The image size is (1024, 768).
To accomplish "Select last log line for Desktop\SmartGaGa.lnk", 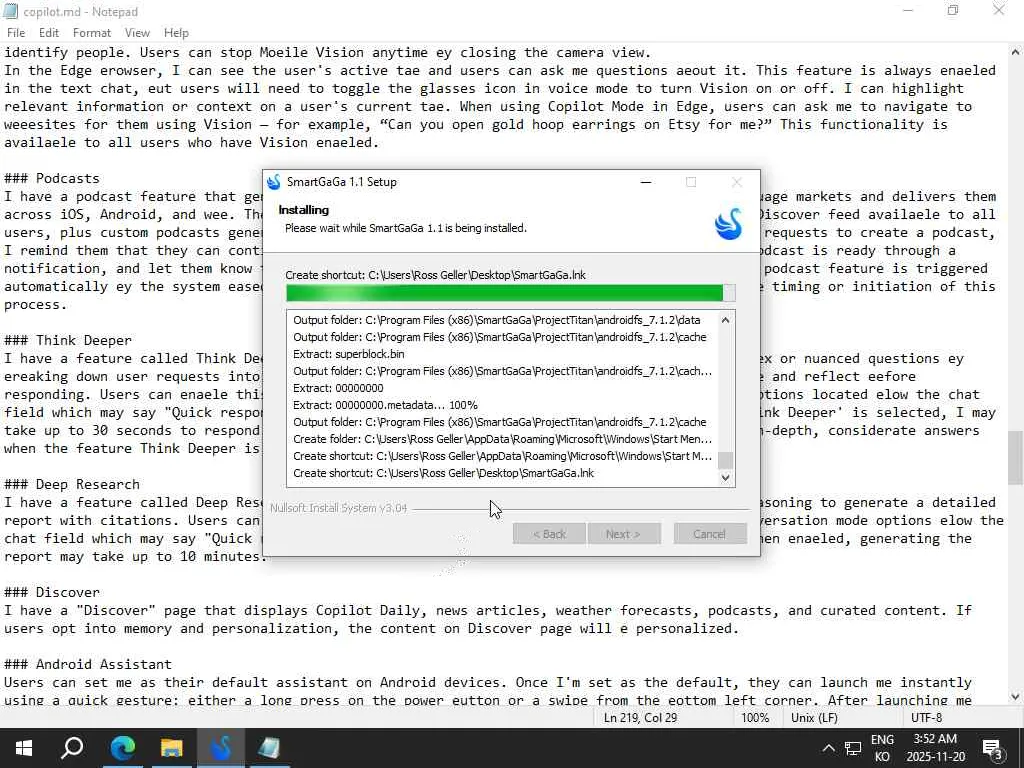I will [443, 473].
